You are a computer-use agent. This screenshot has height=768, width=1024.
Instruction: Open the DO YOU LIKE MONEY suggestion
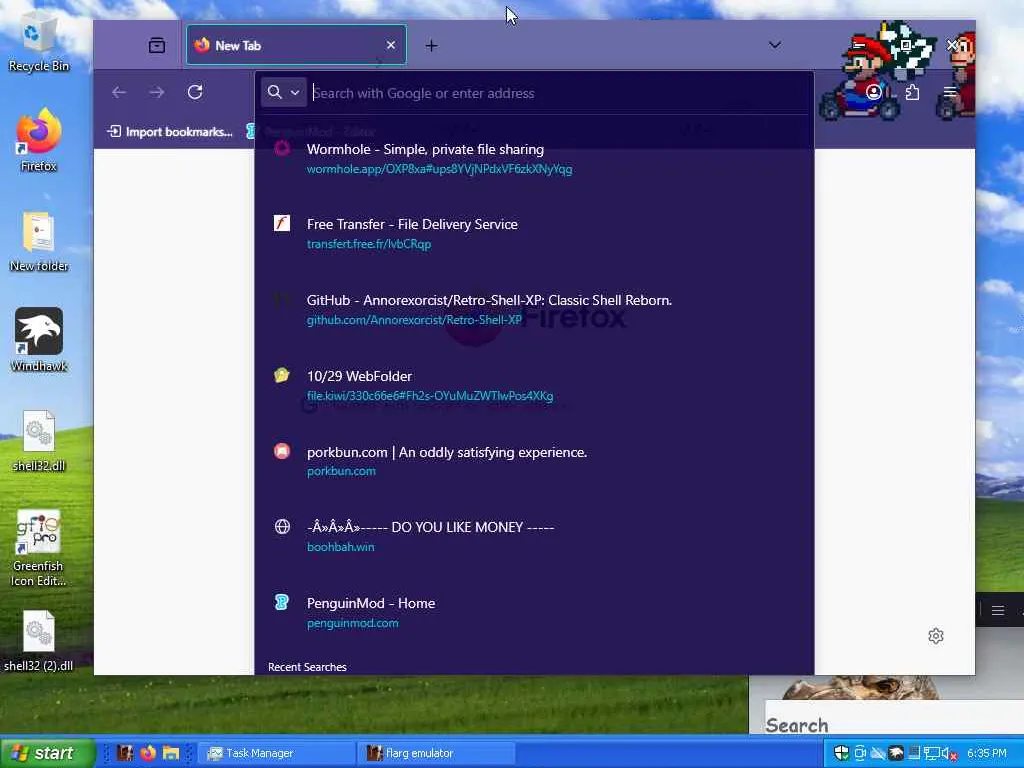tap(430, 527)
